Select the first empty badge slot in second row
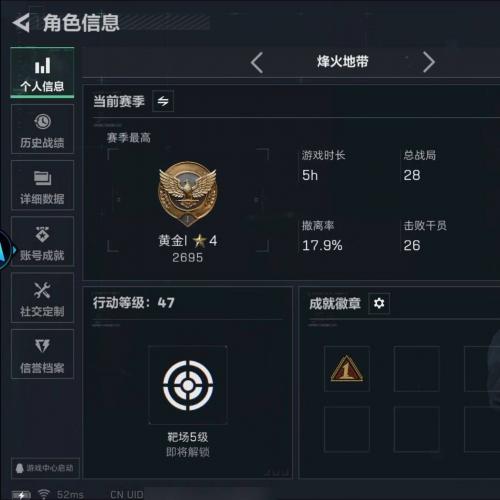Viewport: 500px width, 500px height. coord(347,429)
